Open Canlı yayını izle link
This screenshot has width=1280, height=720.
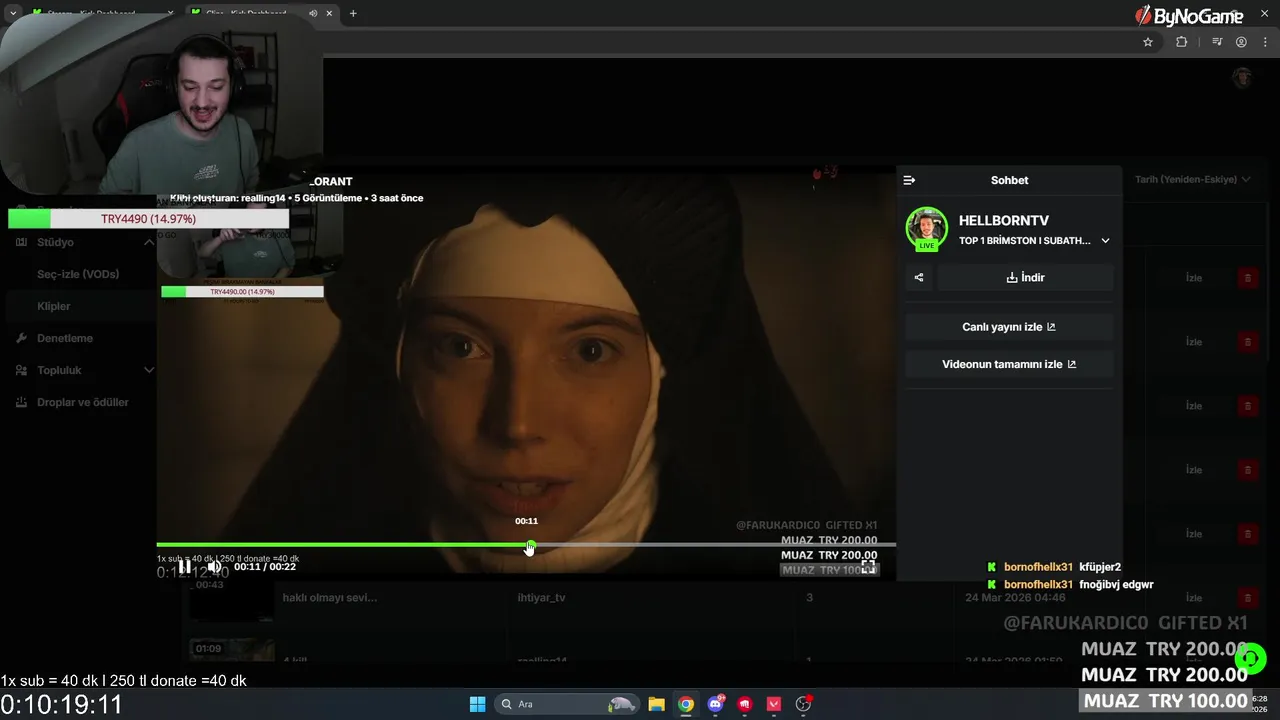pos(1009,327)
